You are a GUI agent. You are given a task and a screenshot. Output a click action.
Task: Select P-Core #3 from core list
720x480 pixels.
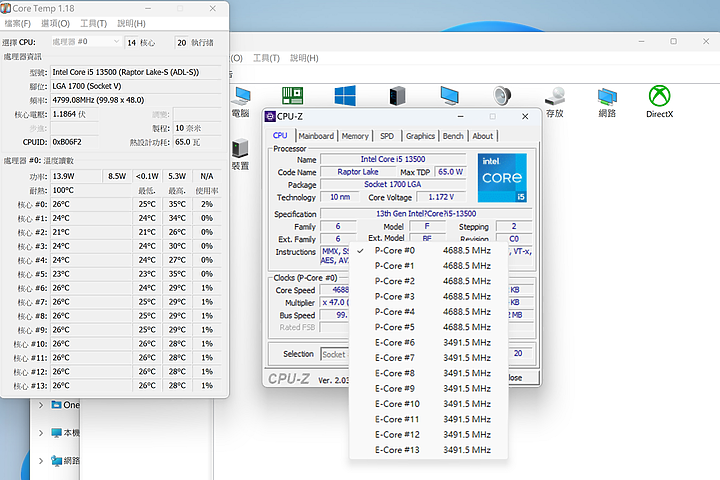(x=428, y=296)
